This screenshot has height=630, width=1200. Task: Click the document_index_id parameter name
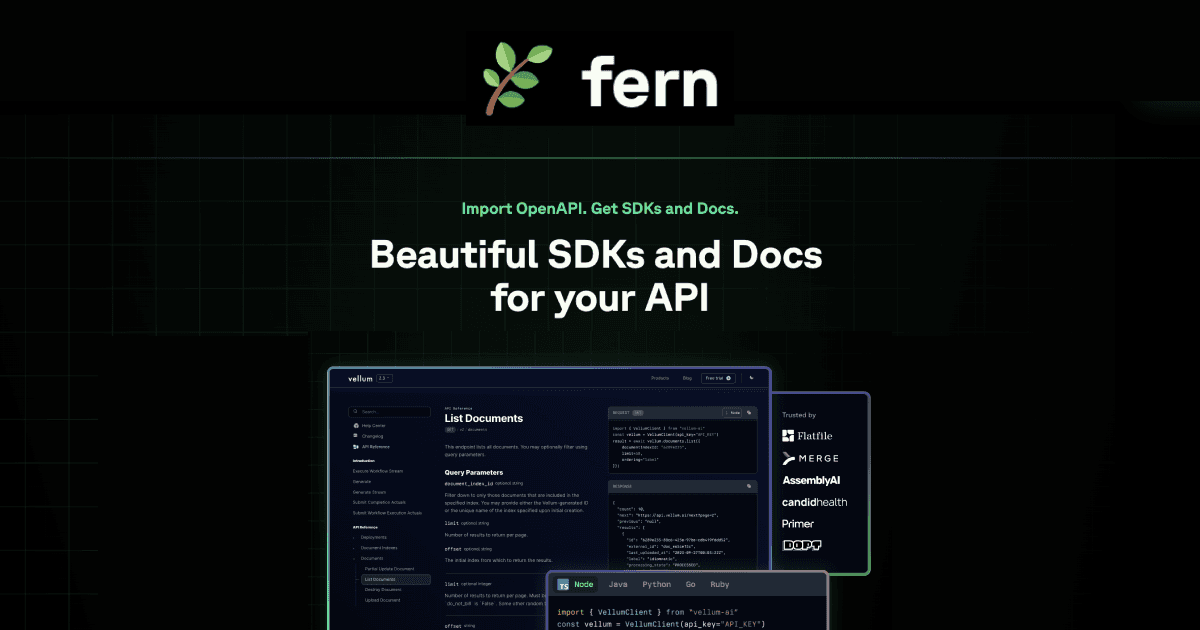[470, 483]
